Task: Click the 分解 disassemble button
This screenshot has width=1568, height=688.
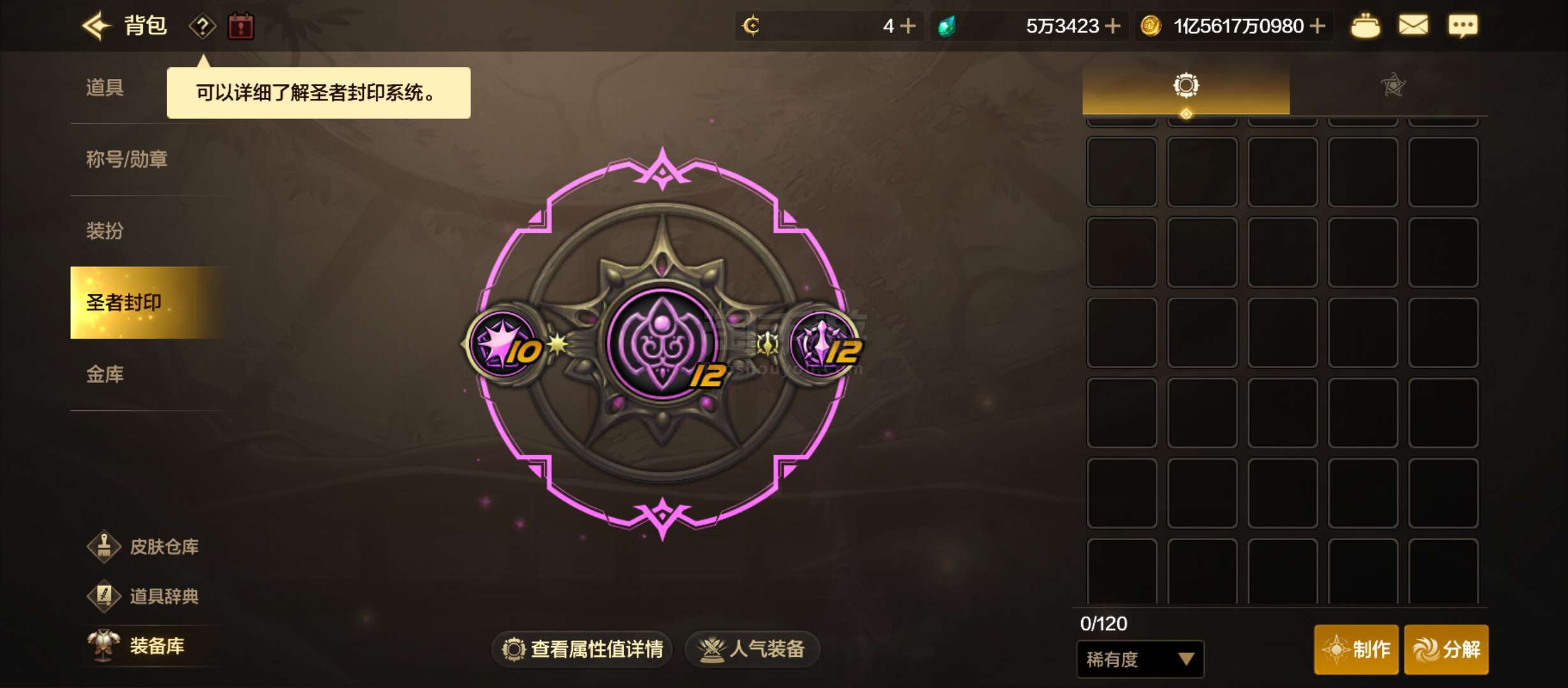Action: pyautogui.click(x=1446, y=650)
